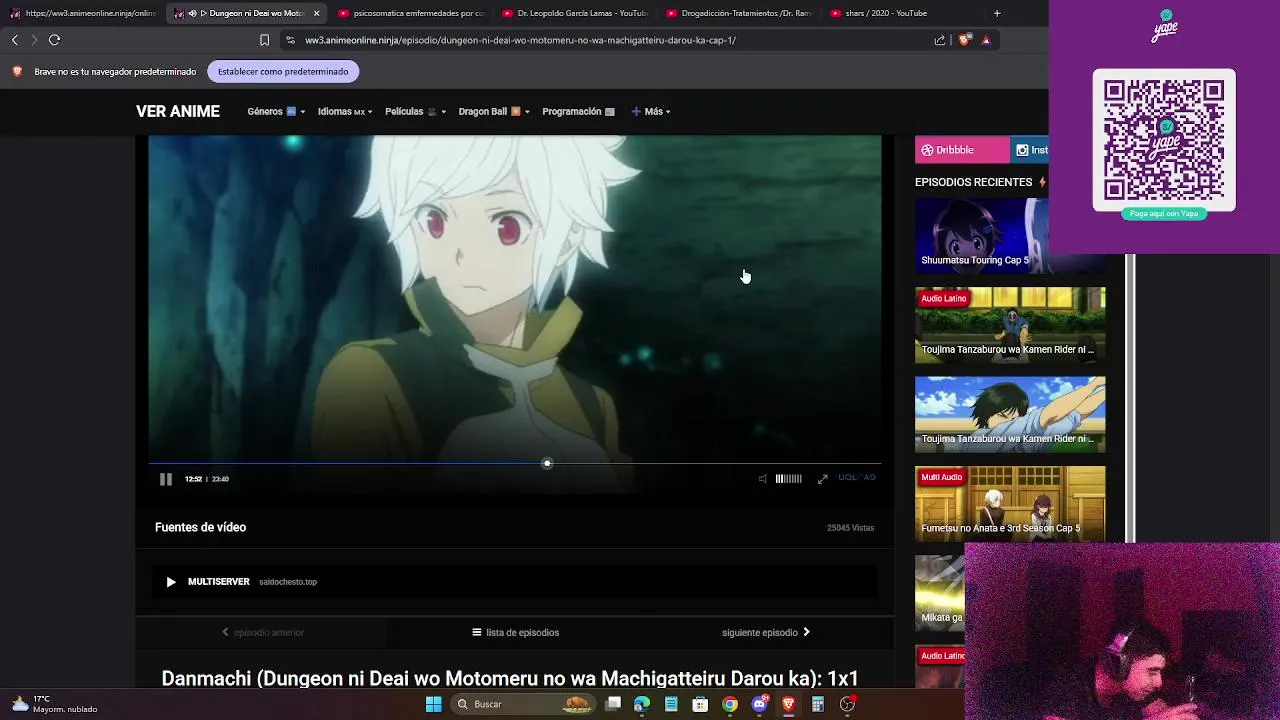The image size is (1280, 720).
Task: Switch to Dr. Leopoldo García Lamas tab
Action: click(x=575, y=13)
